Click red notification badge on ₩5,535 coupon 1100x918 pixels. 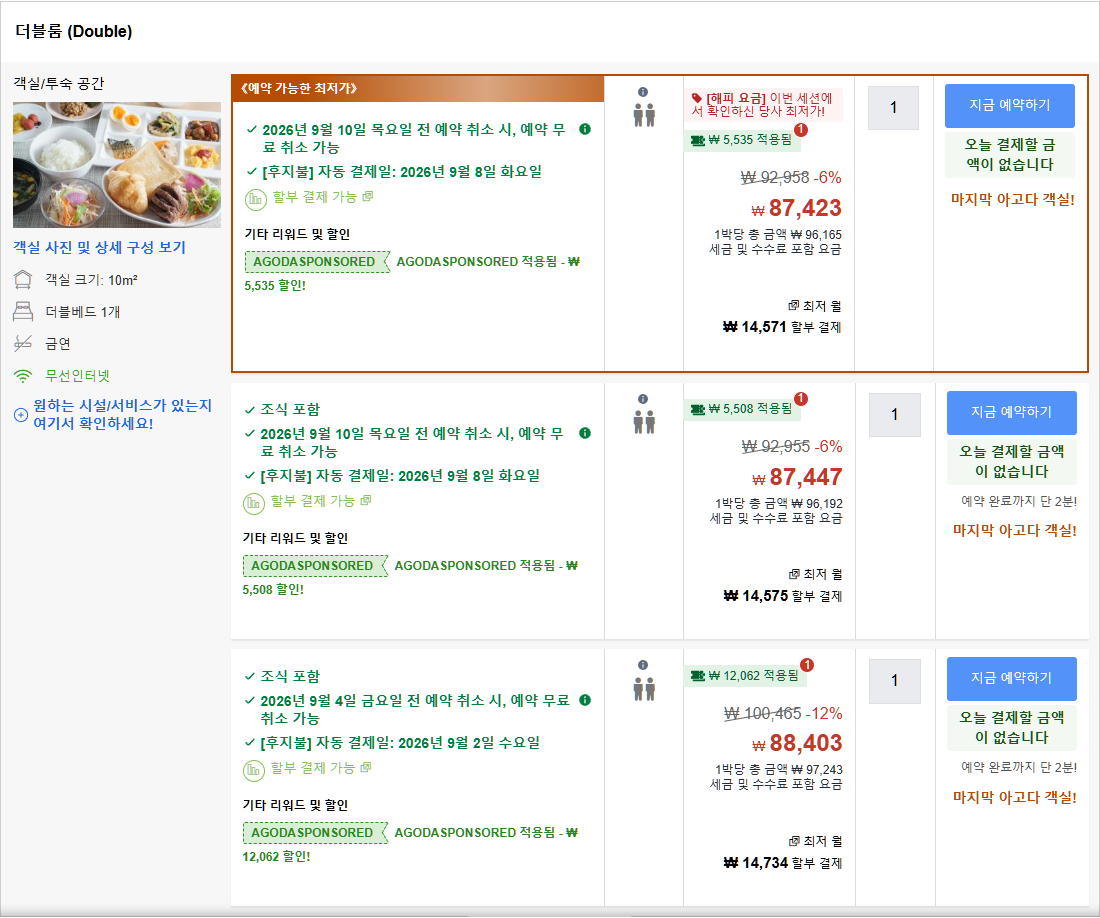coord(801,130)
